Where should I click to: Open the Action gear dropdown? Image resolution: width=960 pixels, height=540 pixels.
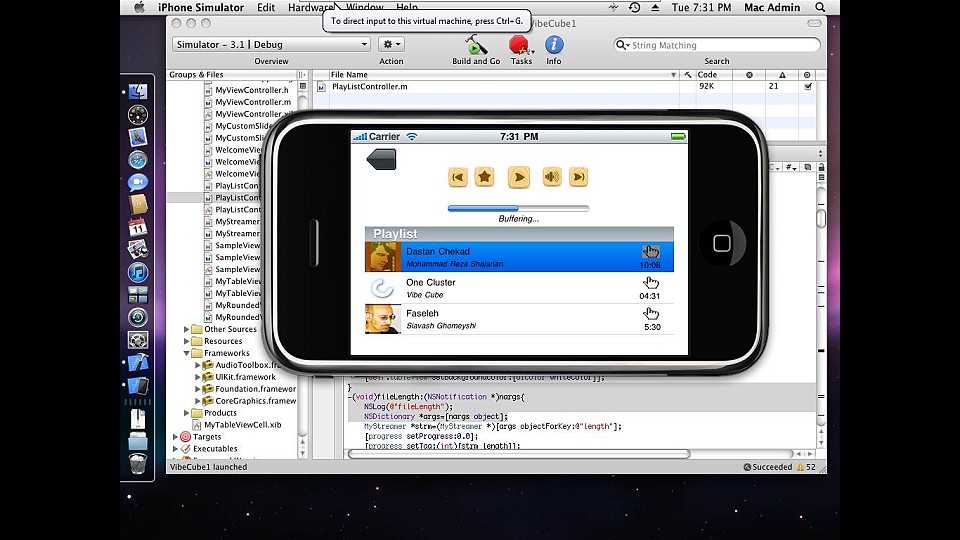pos(391,44)
